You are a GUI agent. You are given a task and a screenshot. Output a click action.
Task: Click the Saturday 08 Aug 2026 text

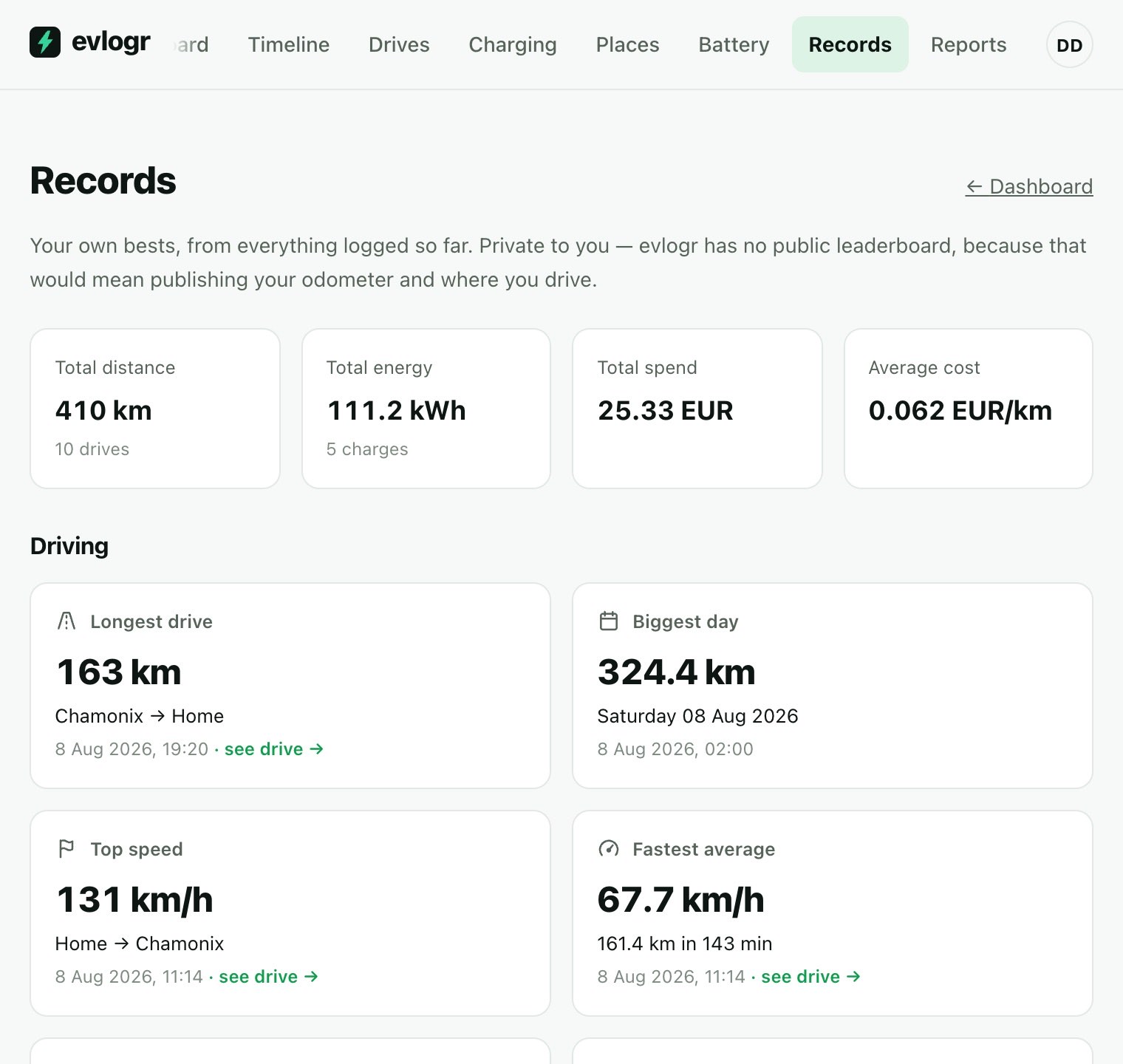coord(697,715)
